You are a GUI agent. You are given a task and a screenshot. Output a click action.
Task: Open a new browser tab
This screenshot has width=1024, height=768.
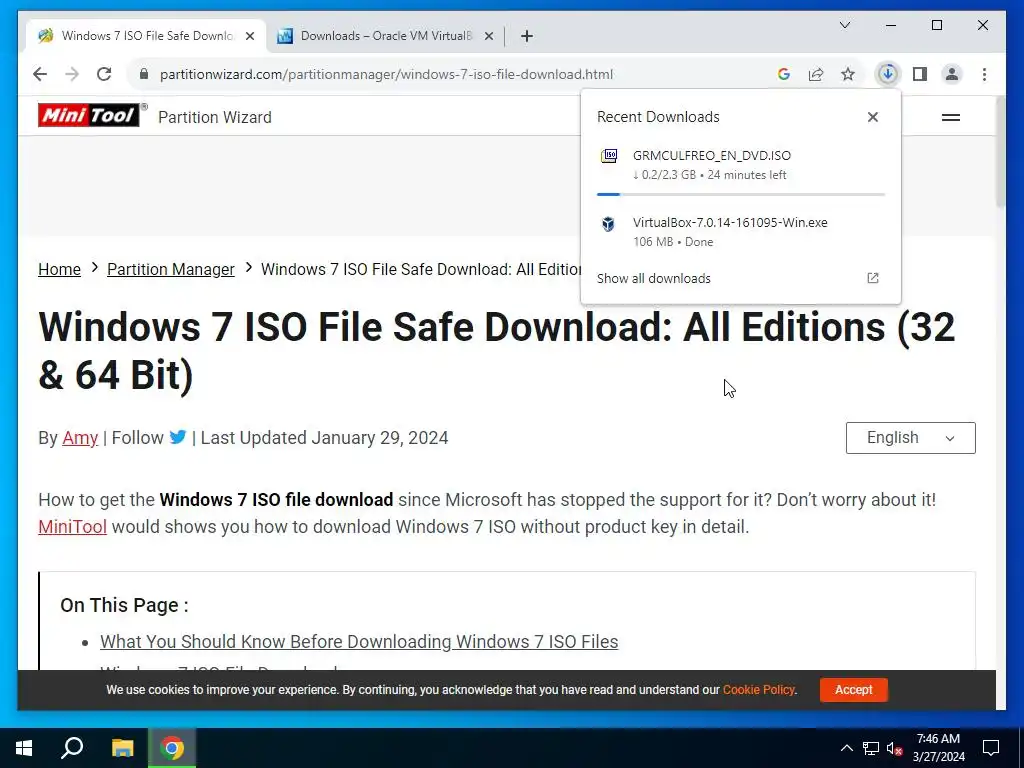527,36
